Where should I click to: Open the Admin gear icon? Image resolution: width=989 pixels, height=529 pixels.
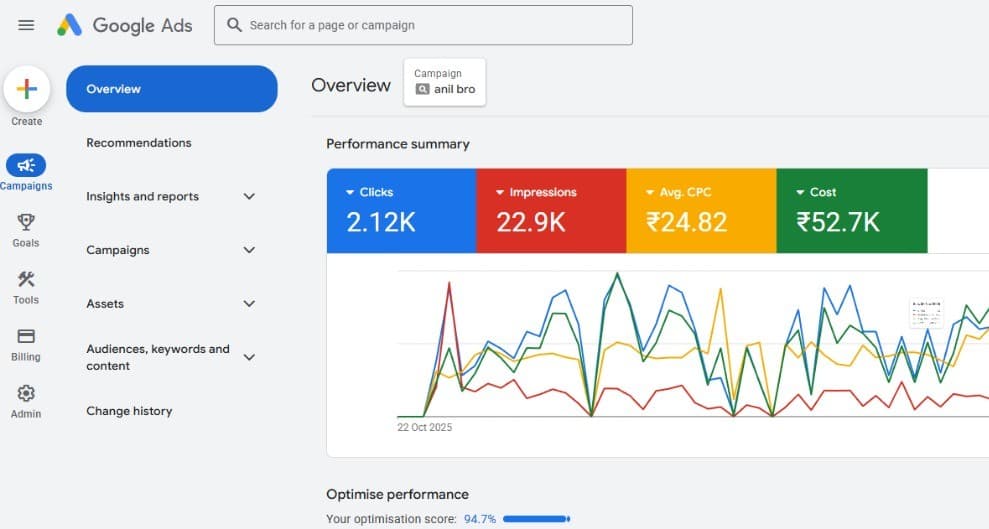(x=26, y=394)
